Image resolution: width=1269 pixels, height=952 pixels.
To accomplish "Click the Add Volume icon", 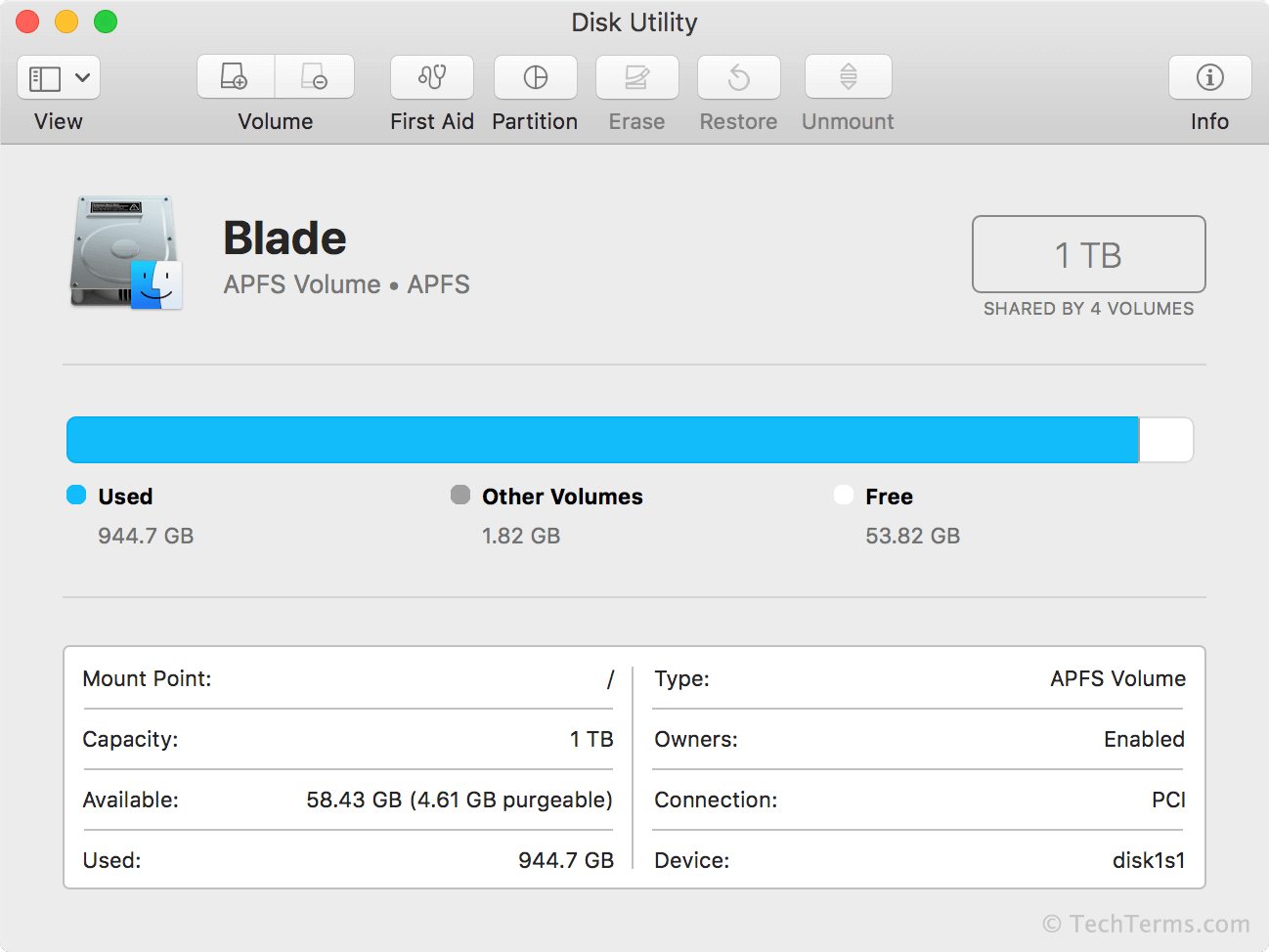I will (x=236, y=76).
